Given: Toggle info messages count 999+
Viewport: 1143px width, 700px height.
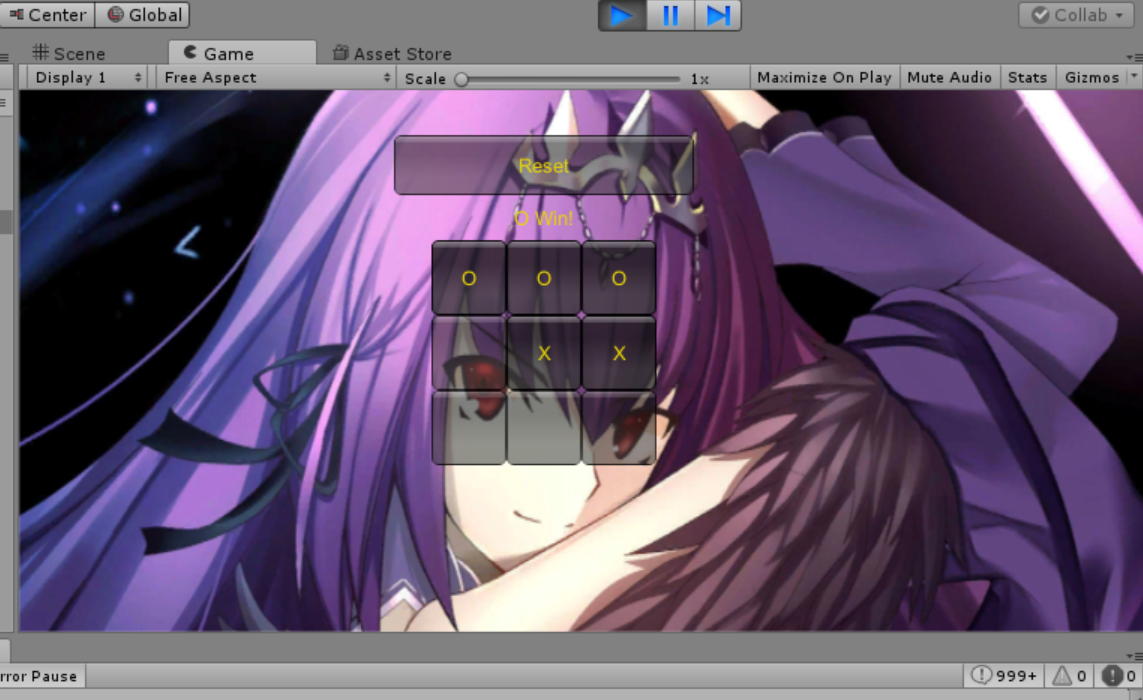Looking at the screenshot, I should [x=1004, y=676].
